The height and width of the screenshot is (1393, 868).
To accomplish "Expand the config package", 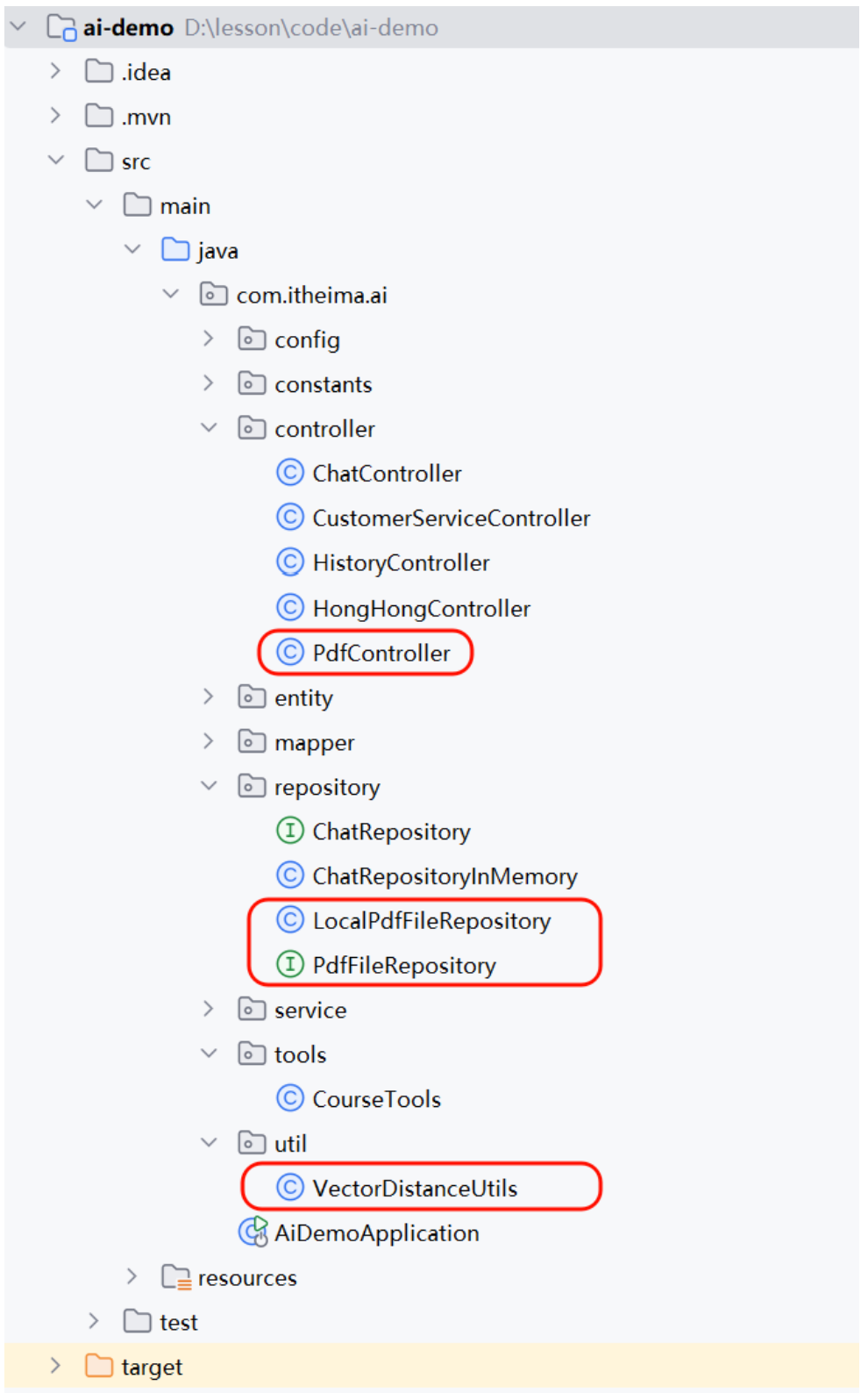I will (208, 339).
